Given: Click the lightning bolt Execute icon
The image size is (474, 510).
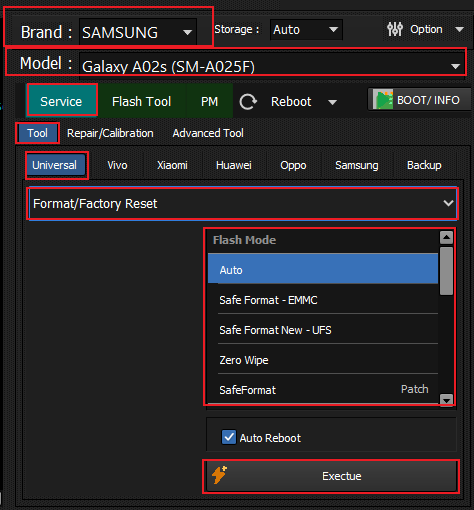Looking at the screenshot, I should 219,475.
